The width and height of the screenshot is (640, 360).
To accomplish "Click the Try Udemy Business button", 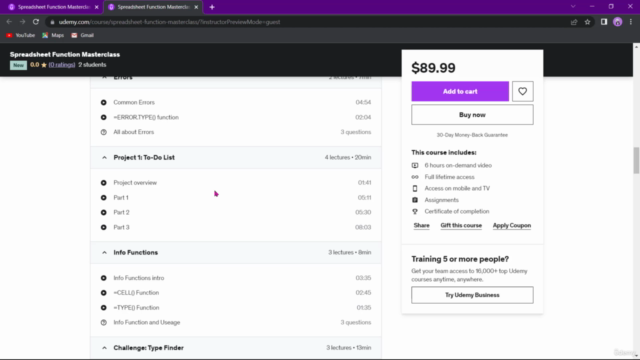I will point(472,295).
